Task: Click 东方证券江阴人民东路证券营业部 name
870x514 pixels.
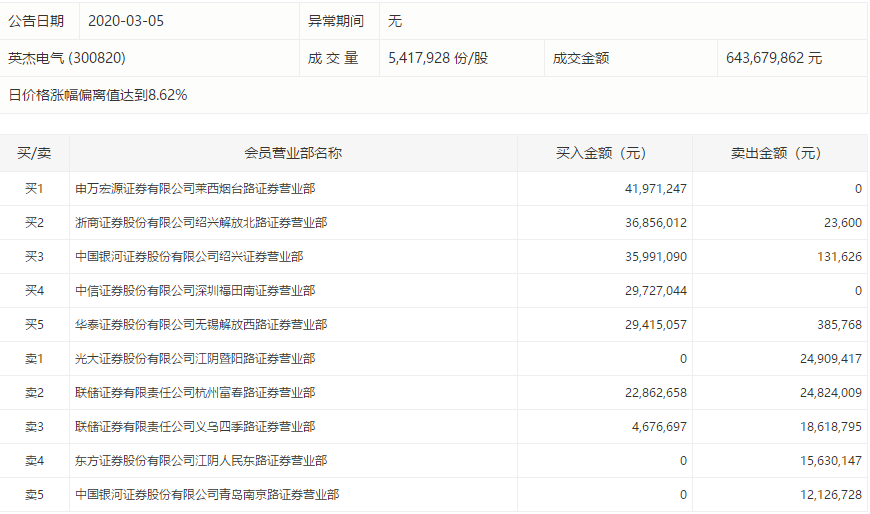Action: (x=201, y=460)
